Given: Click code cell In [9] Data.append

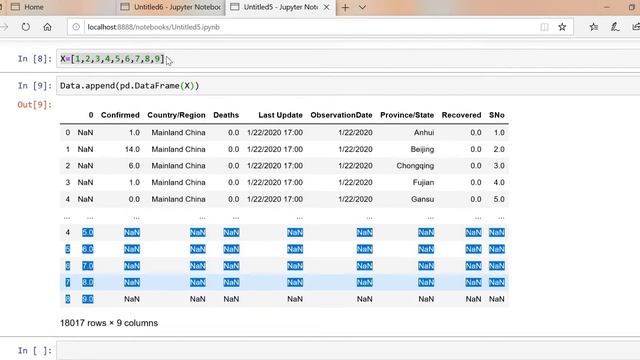Looking at the screenshot, I should 348,86.
